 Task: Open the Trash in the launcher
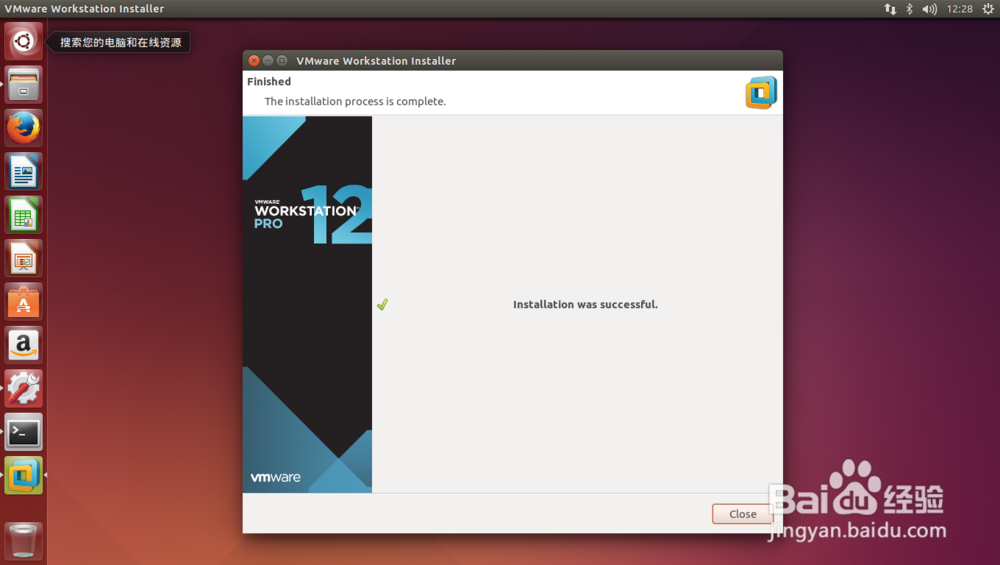24,541
